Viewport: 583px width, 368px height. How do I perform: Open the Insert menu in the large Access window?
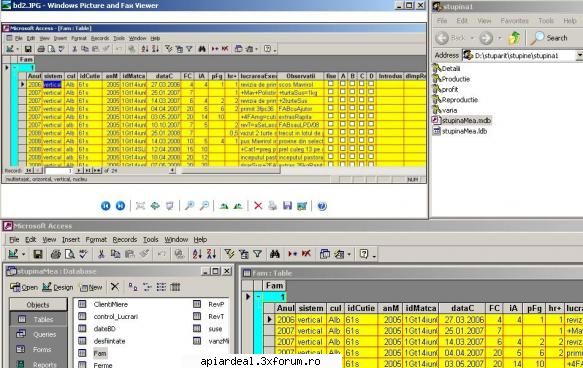click(71, 240)
